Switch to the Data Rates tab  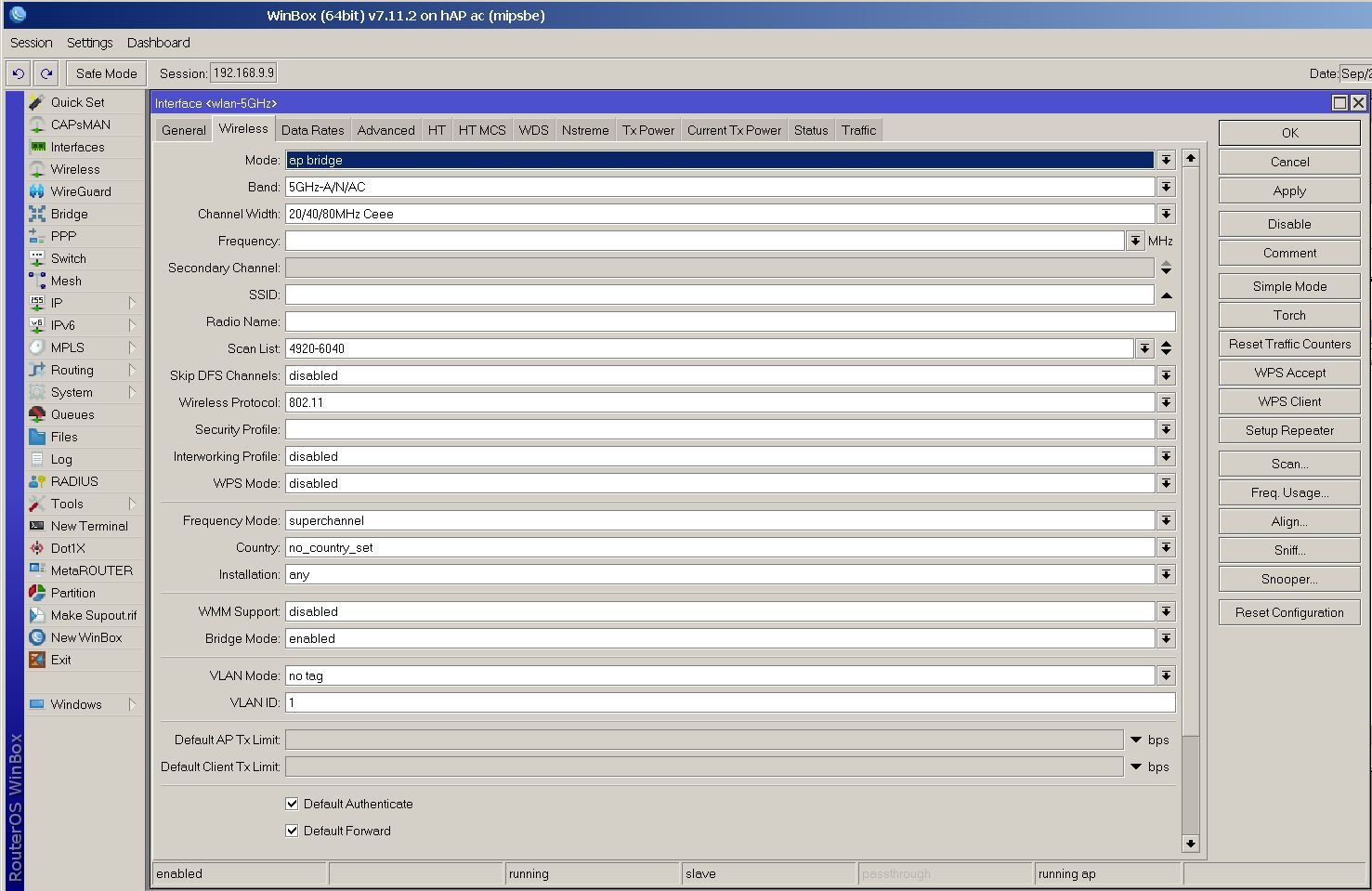click(313, 130)
